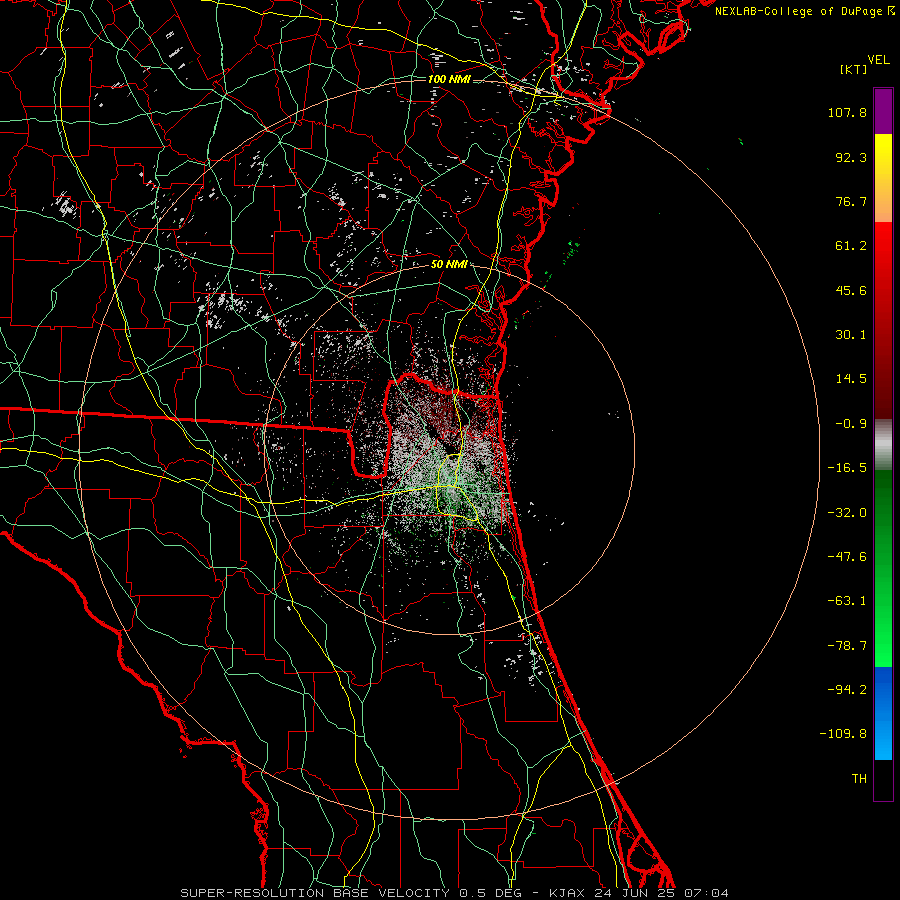Image resolution: width=900 pixels, height=900 pixels.
Task: Click the -16.5 velocity scale value
Action: [847, 468]
